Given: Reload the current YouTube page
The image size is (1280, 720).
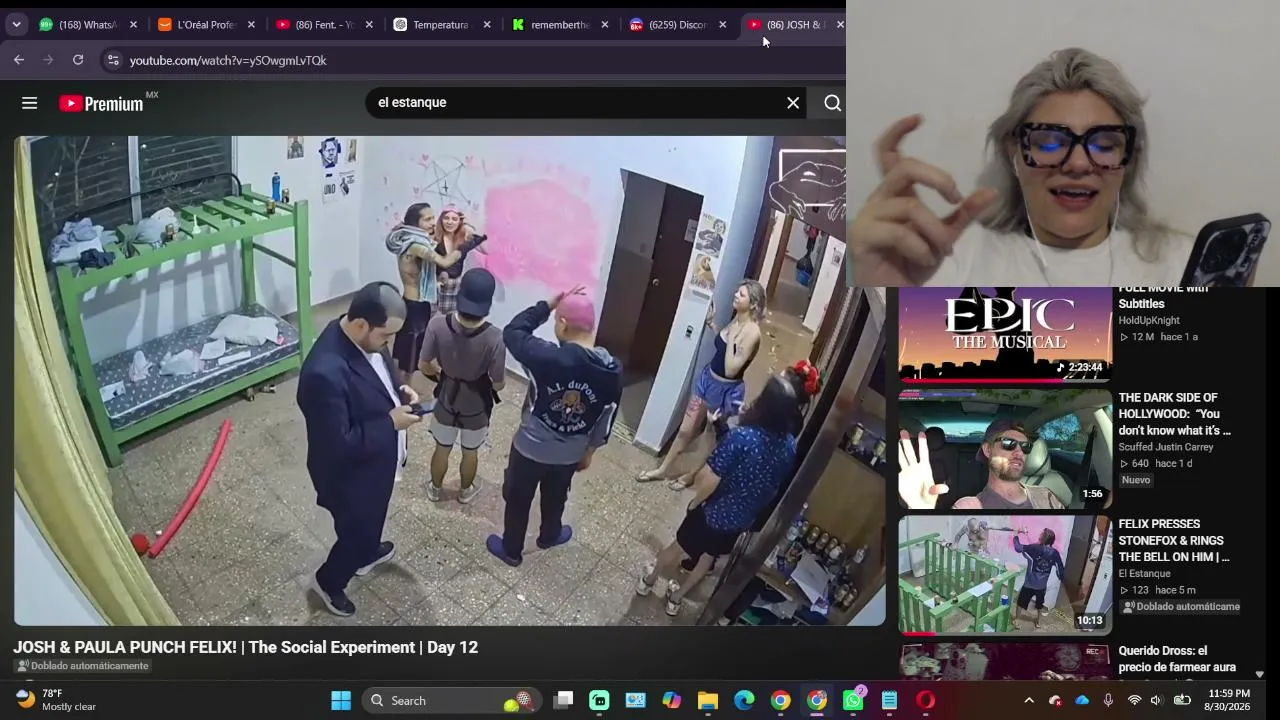Looking at the screenshot, I should click(x=78, y=60).
